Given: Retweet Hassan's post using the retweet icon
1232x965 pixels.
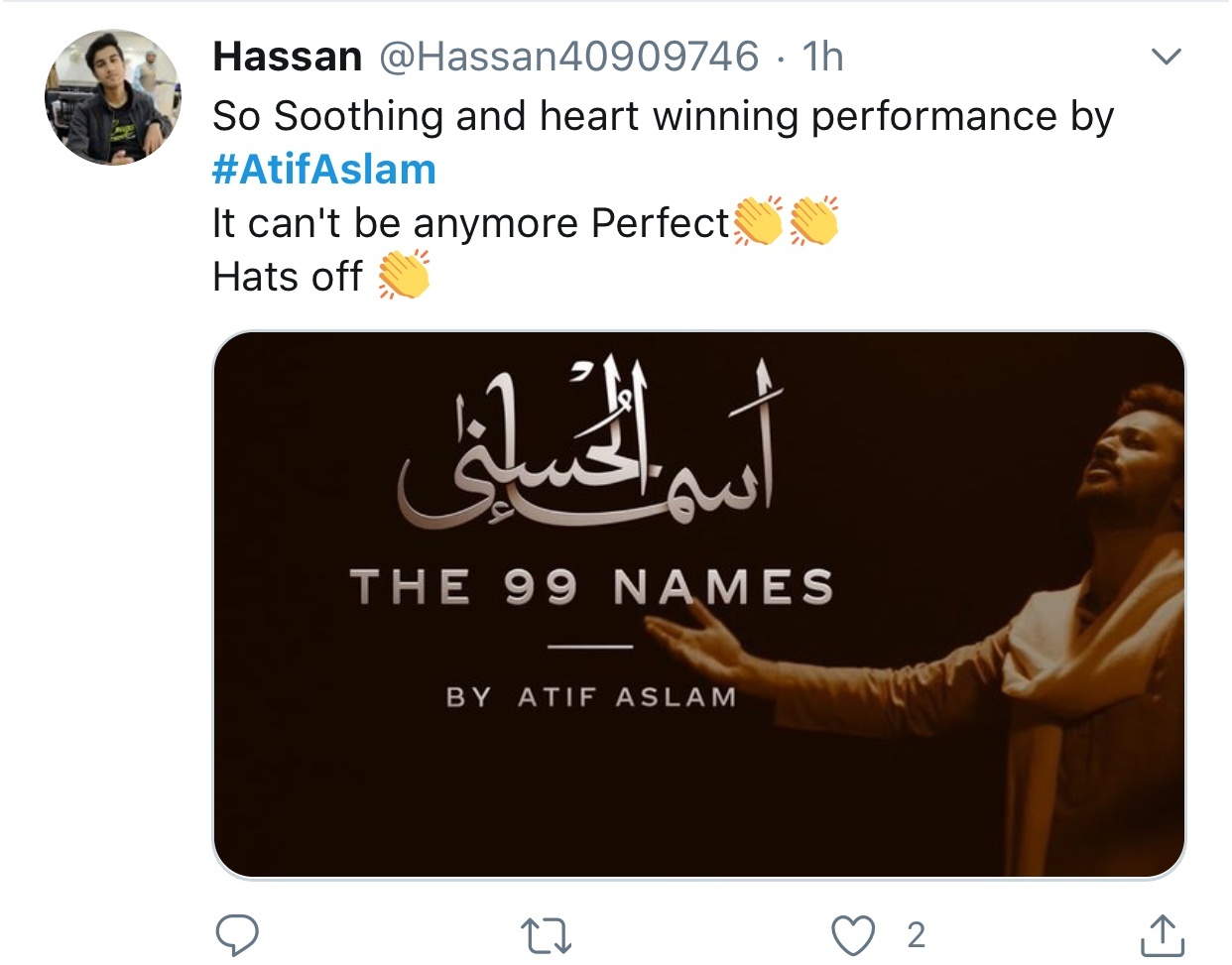Looking at the screenshot, I should click(547, 935).
